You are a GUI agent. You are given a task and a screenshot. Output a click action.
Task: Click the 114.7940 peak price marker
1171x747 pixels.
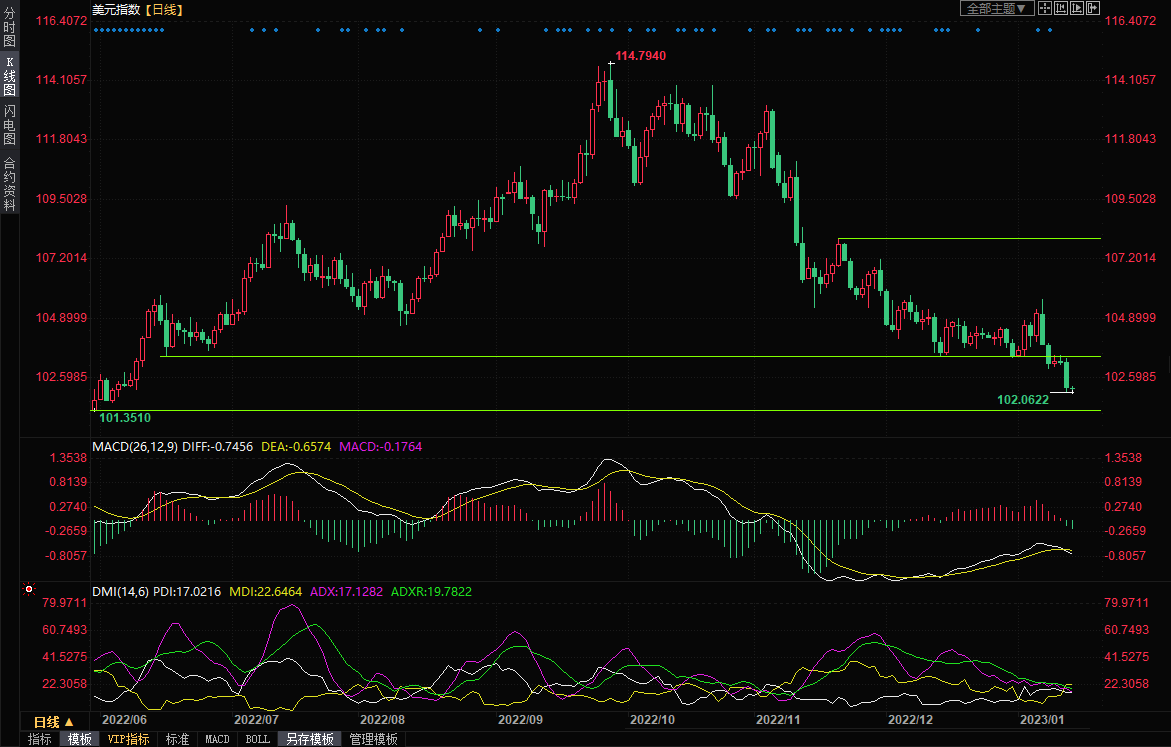tap(640, 56)
